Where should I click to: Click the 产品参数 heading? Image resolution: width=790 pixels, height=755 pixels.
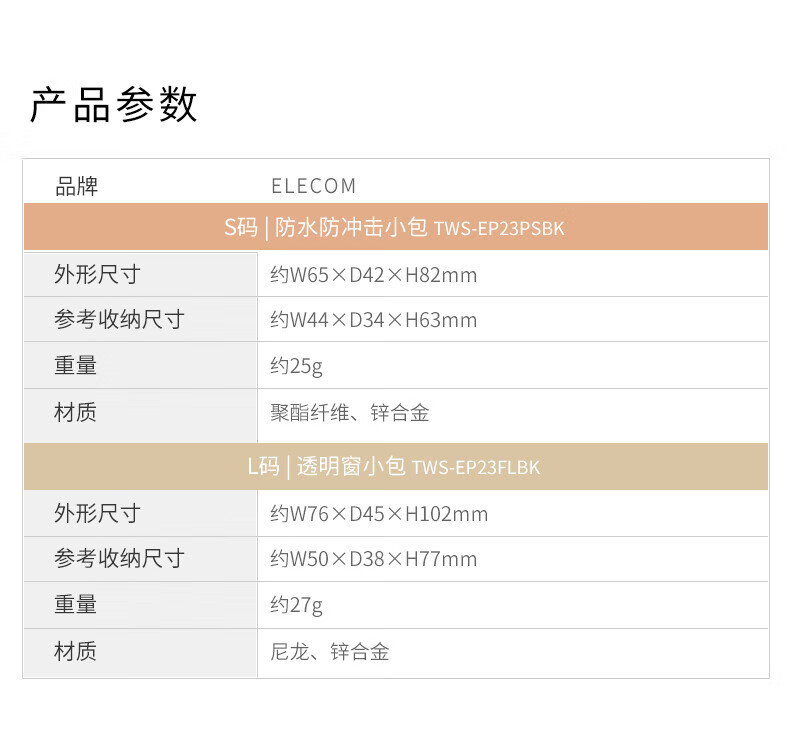click(x=113, y=105)
